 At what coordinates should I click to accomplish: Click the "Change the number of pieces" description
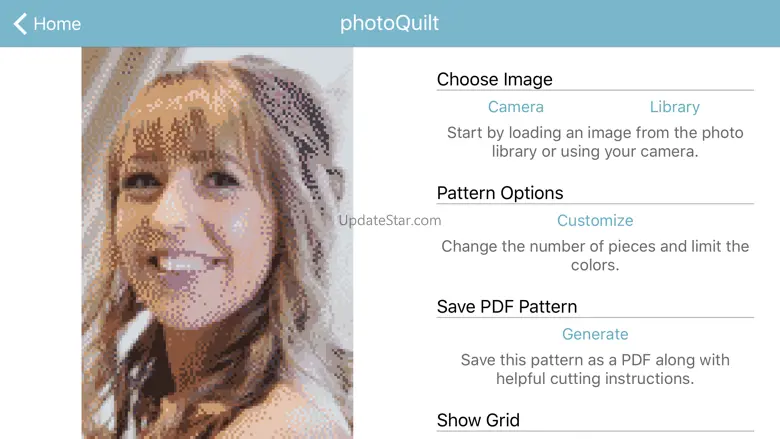click(595, 256)
